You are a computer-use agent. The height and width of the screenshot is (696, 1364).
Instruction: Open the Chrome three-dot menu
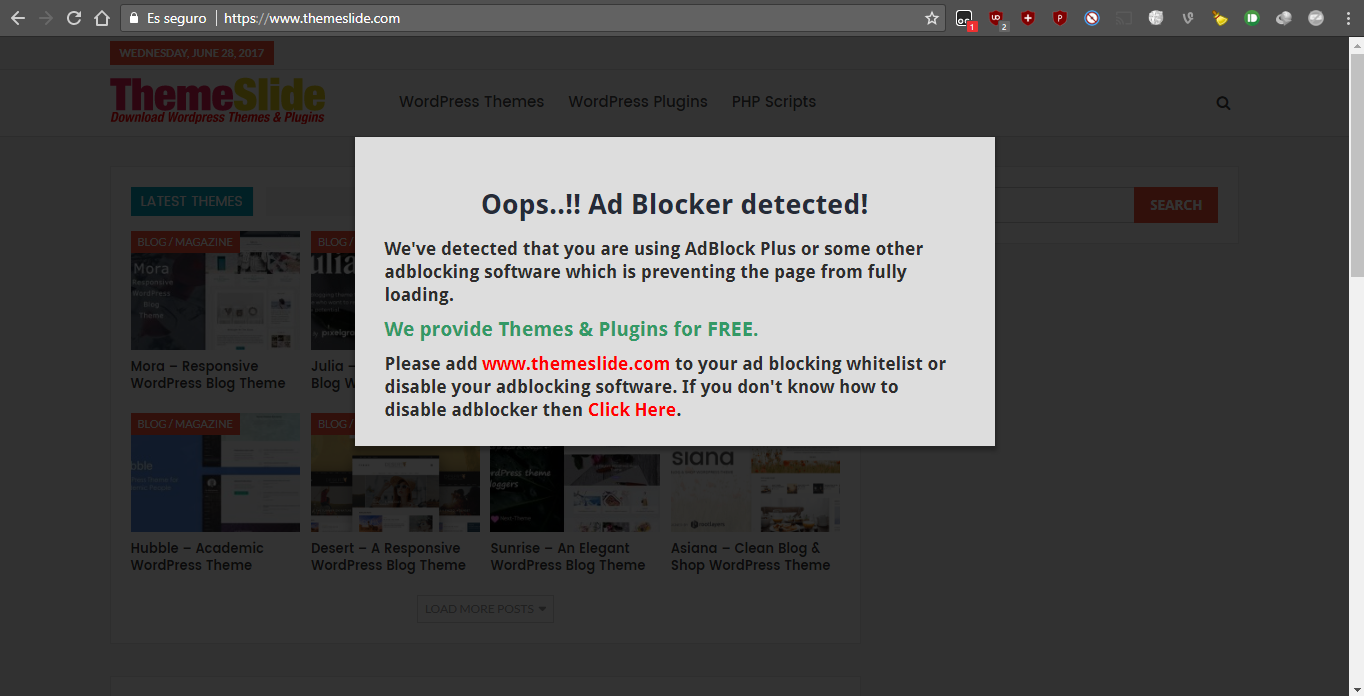(1347, 18)
